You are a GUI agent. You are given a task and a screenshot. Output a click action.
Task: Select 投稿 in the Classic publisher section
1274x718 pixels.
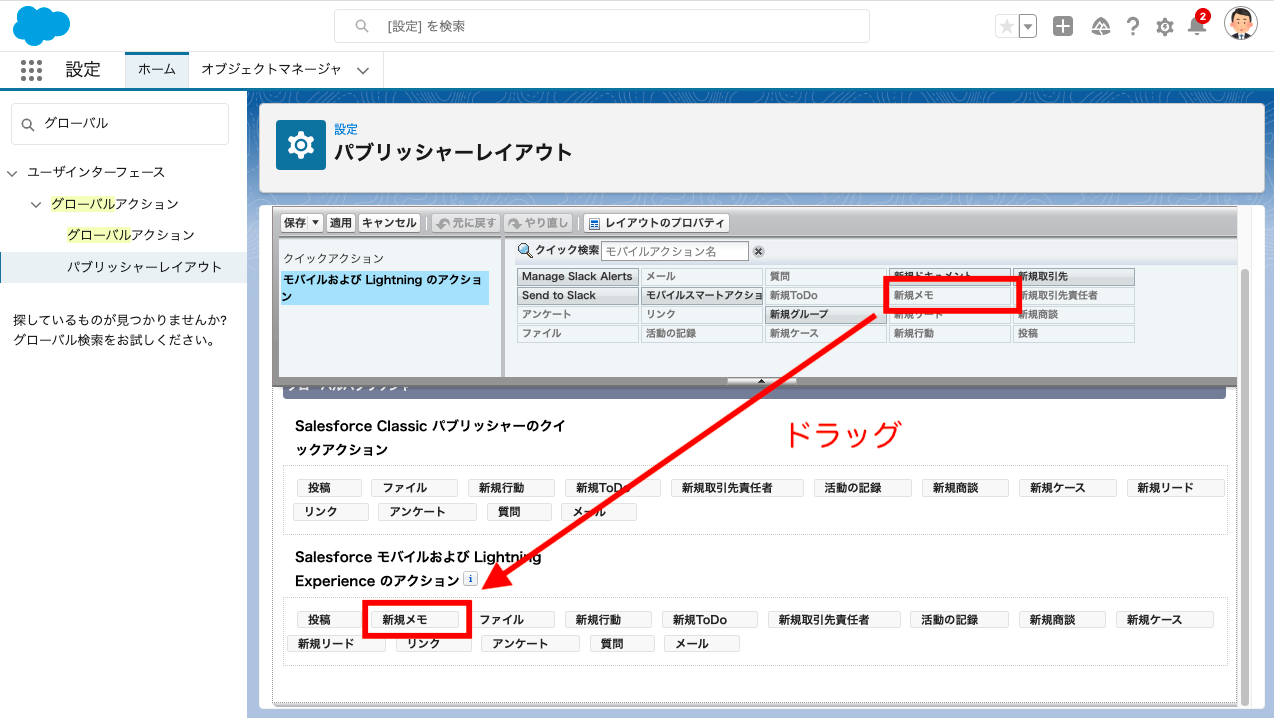point(329,488)
